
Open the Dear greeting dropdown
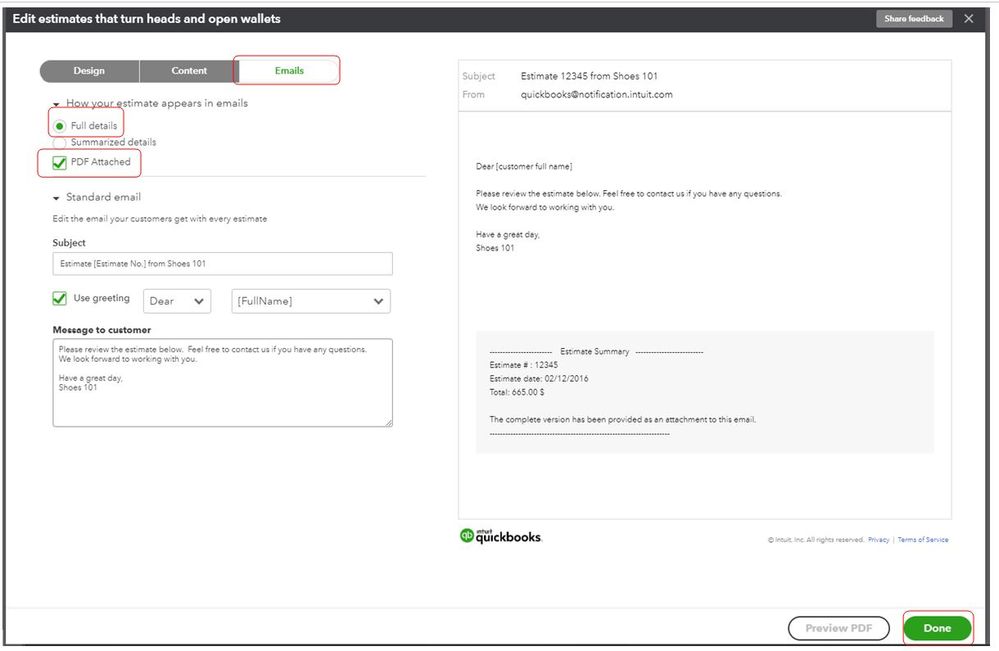click(177, 301)
